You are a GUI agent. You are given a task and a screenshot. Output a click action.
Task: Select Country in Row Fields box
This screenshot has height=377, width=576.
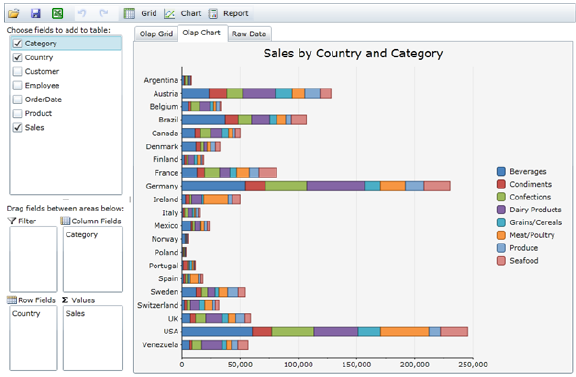tap(26, 313)
